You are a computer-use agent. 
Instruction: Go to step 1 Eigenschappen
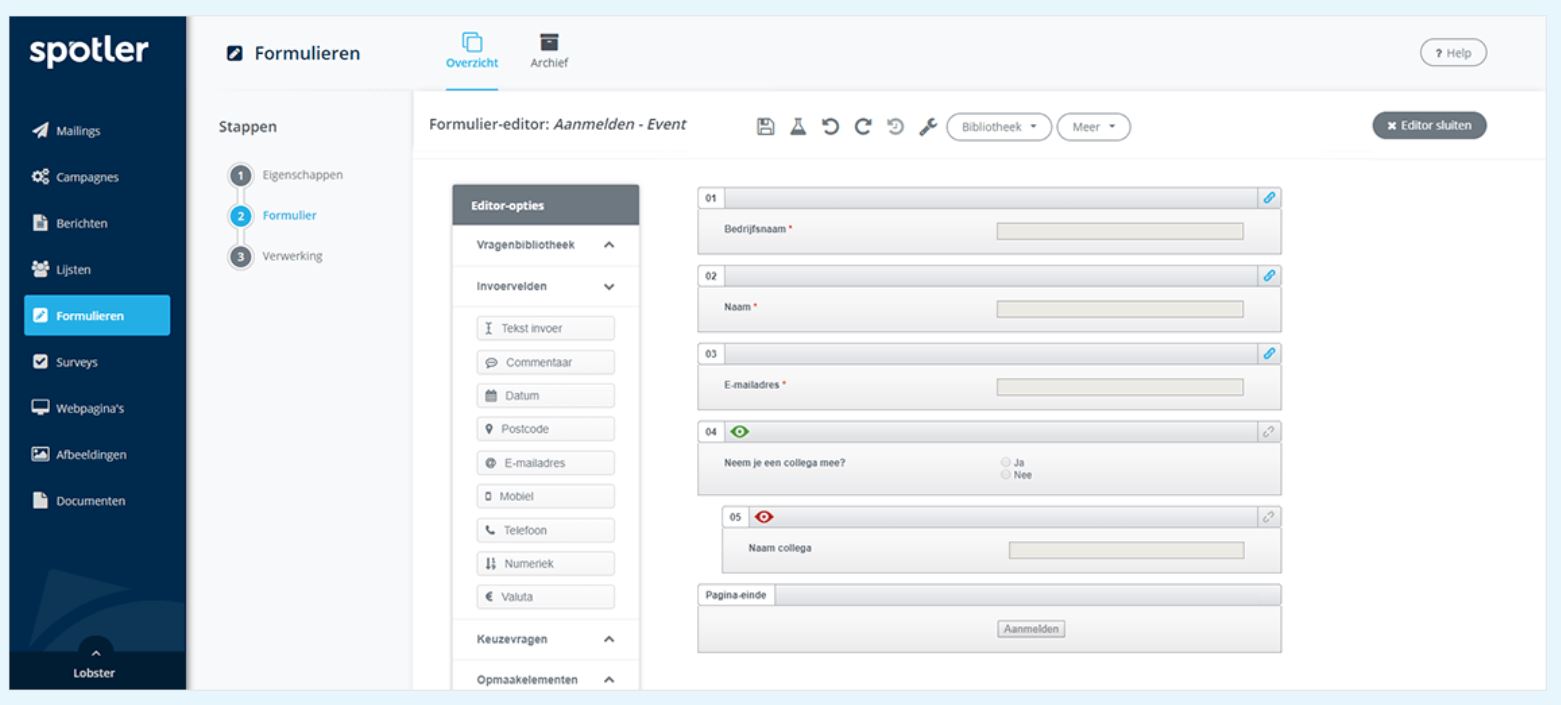point(287,175)
